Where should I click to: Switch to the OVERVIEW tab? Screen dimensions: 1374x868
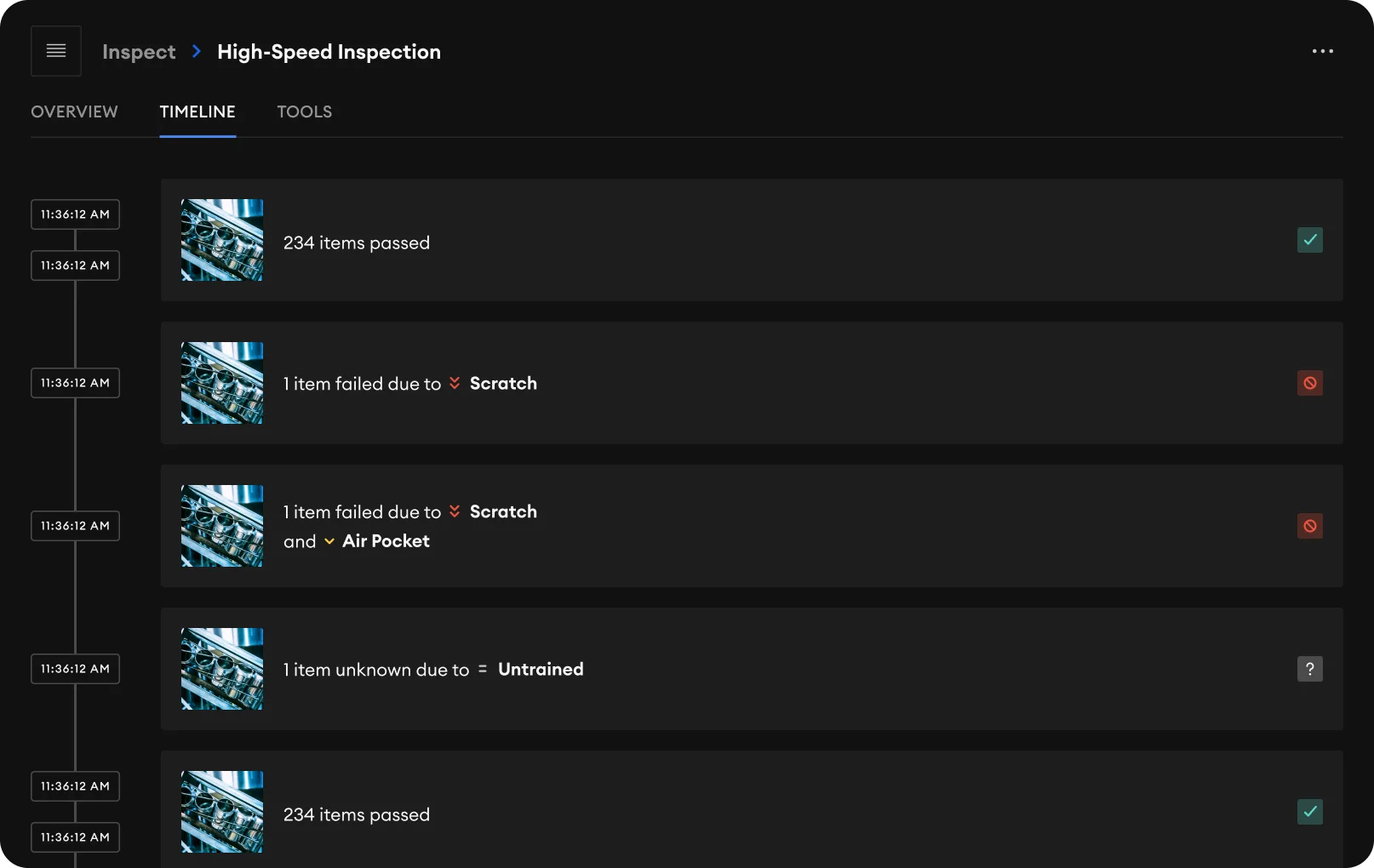pyautogui.click(x=74, y=111)
